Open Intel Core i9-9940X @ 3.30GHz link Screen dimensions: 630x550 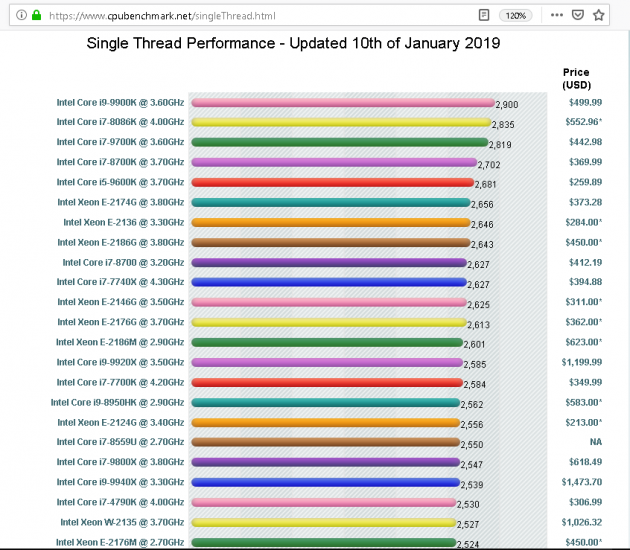point(120,482)
